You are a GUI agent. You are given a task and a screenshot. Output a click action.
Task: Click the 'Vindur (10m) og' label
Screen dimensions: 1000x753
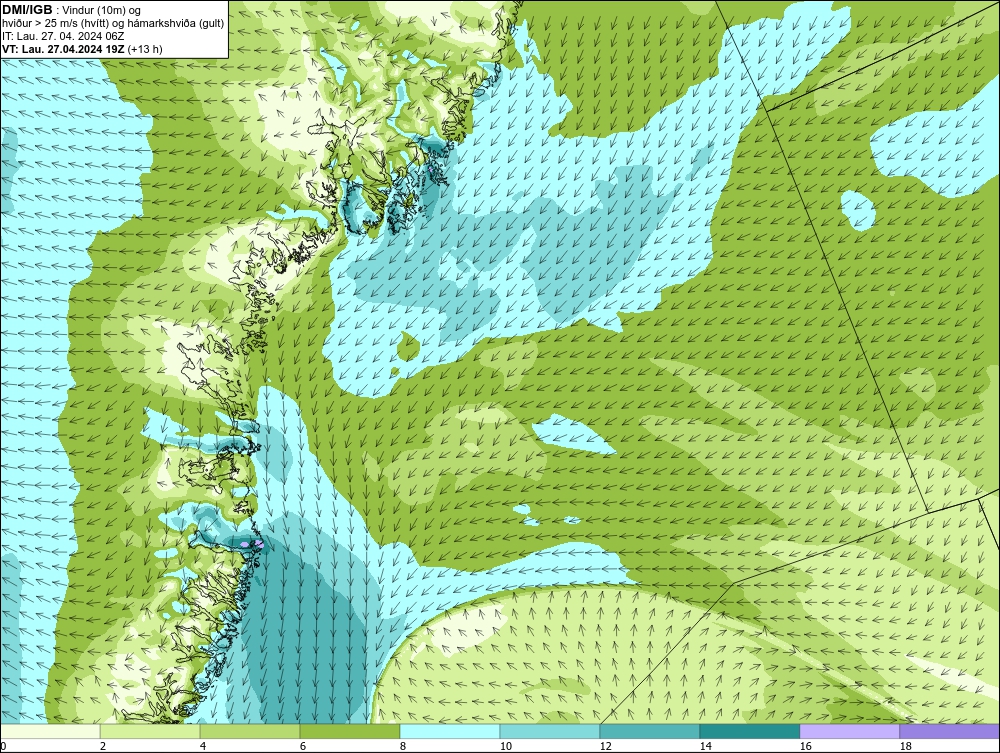point(102,11)
